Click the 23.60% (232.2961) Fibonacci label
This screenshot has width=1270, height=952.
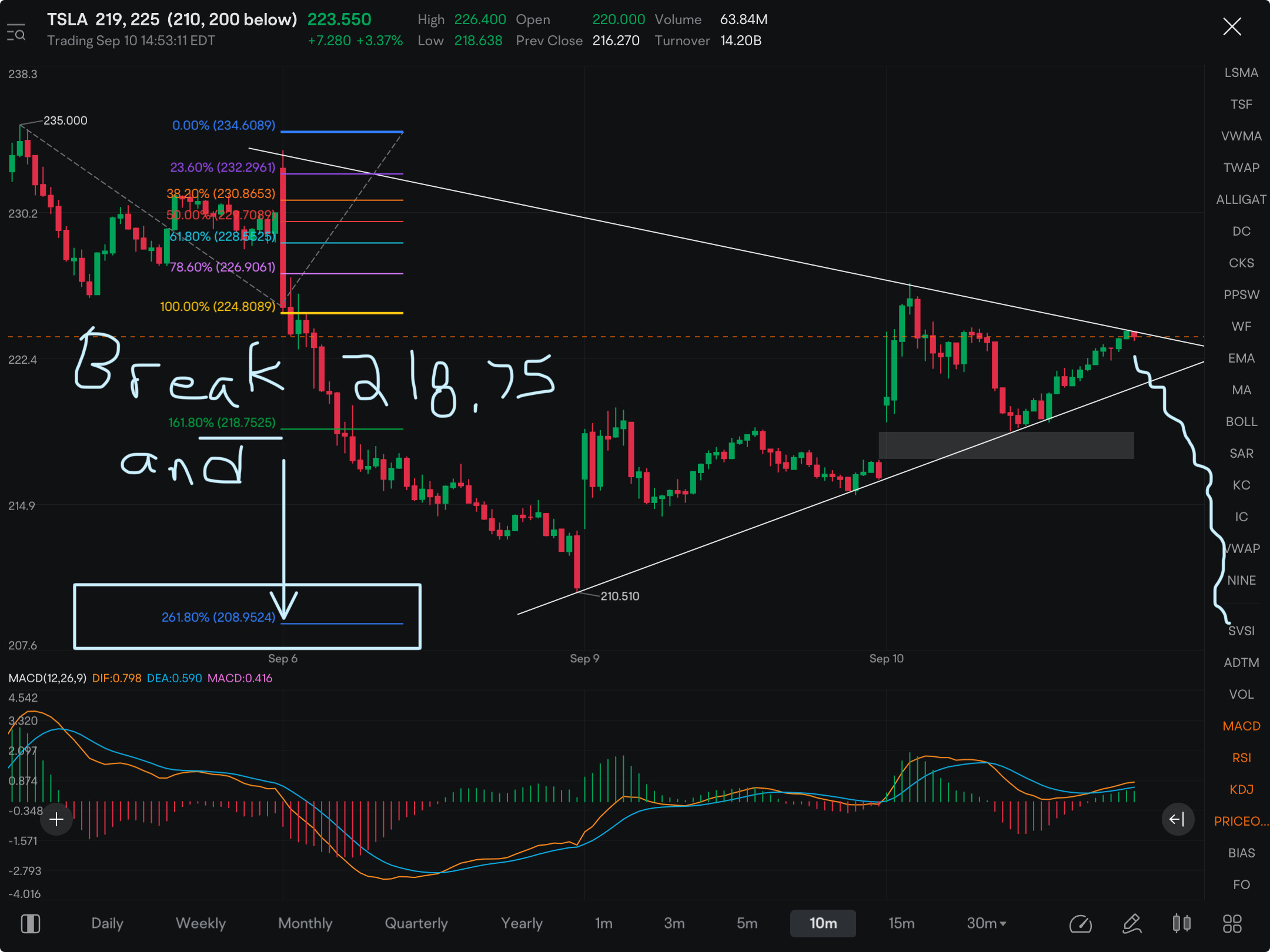(x=222, y=167)
